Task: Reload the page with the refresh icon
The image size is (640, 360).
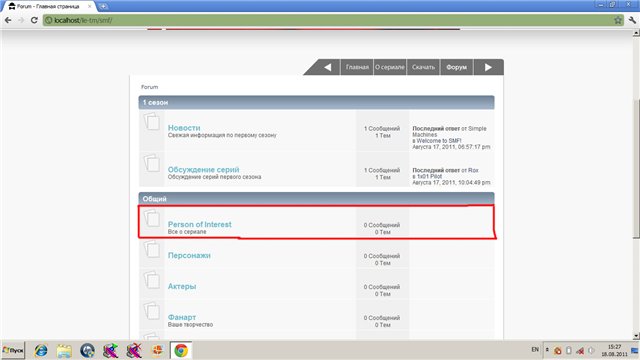Action: pyautogui.click(x=34, y=20)
